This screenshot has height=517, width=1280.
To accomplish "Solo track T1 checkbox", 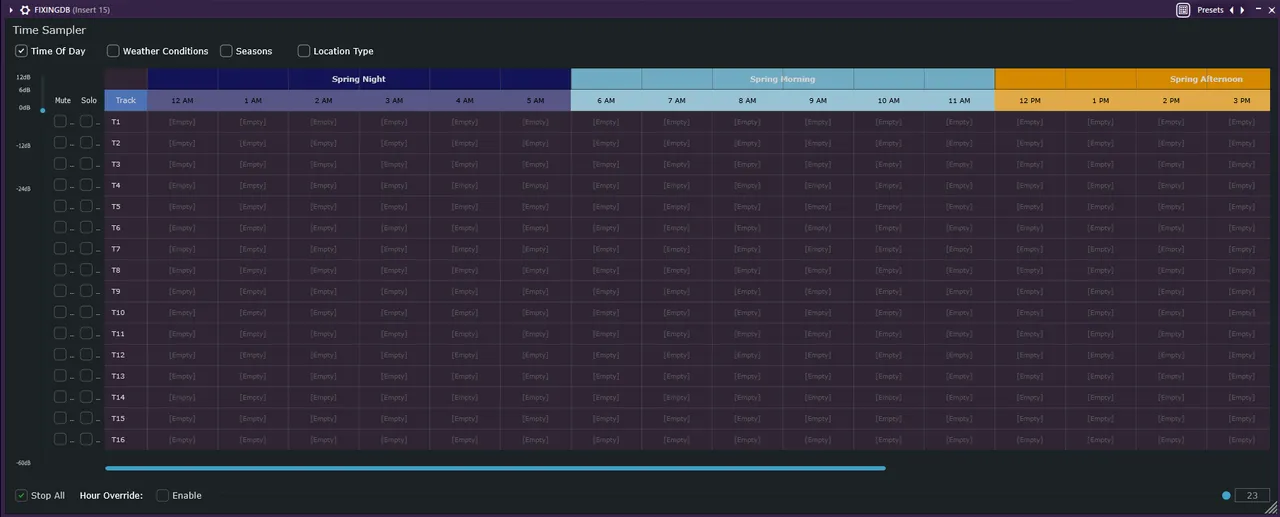I will coord(86,121).
